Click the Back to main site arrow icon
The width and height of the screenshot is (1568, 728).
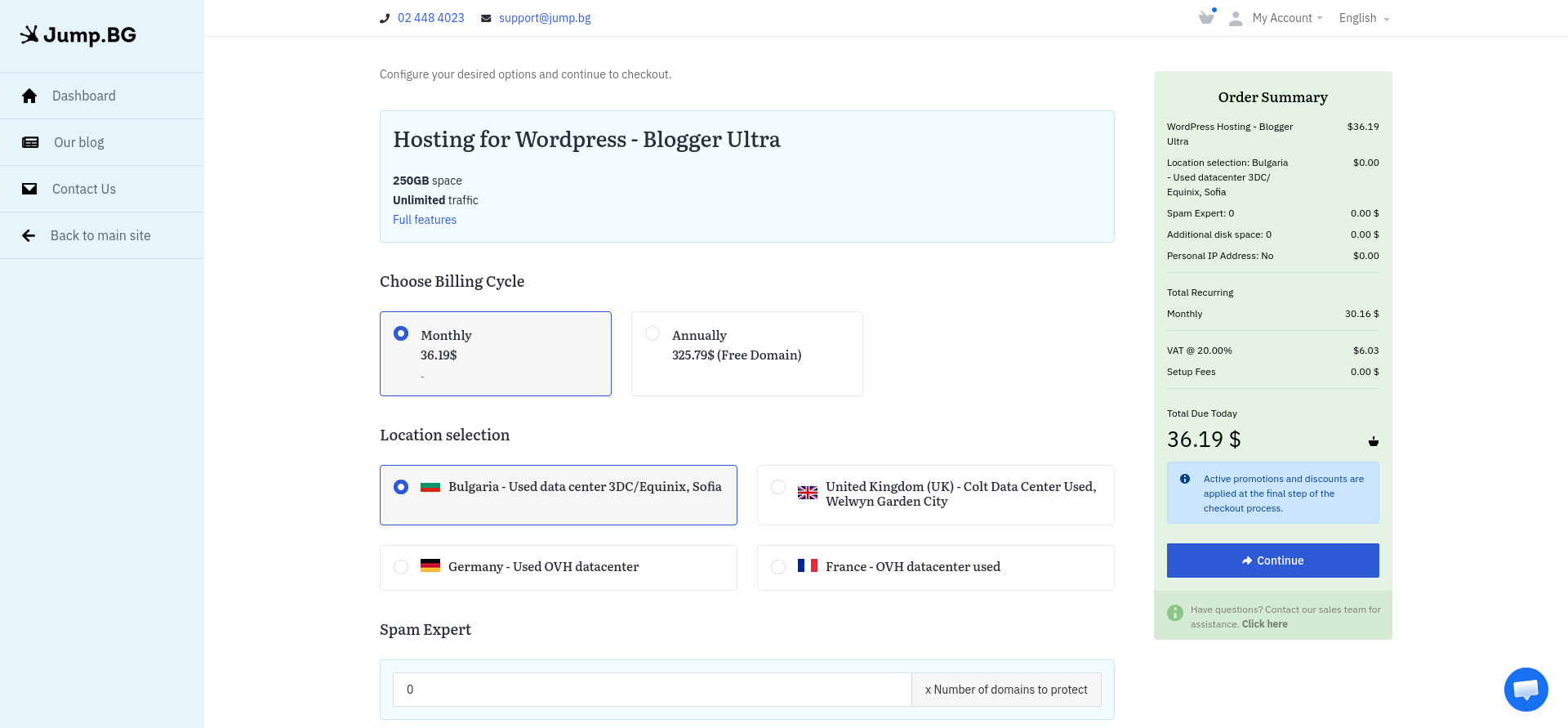point(29,235)
